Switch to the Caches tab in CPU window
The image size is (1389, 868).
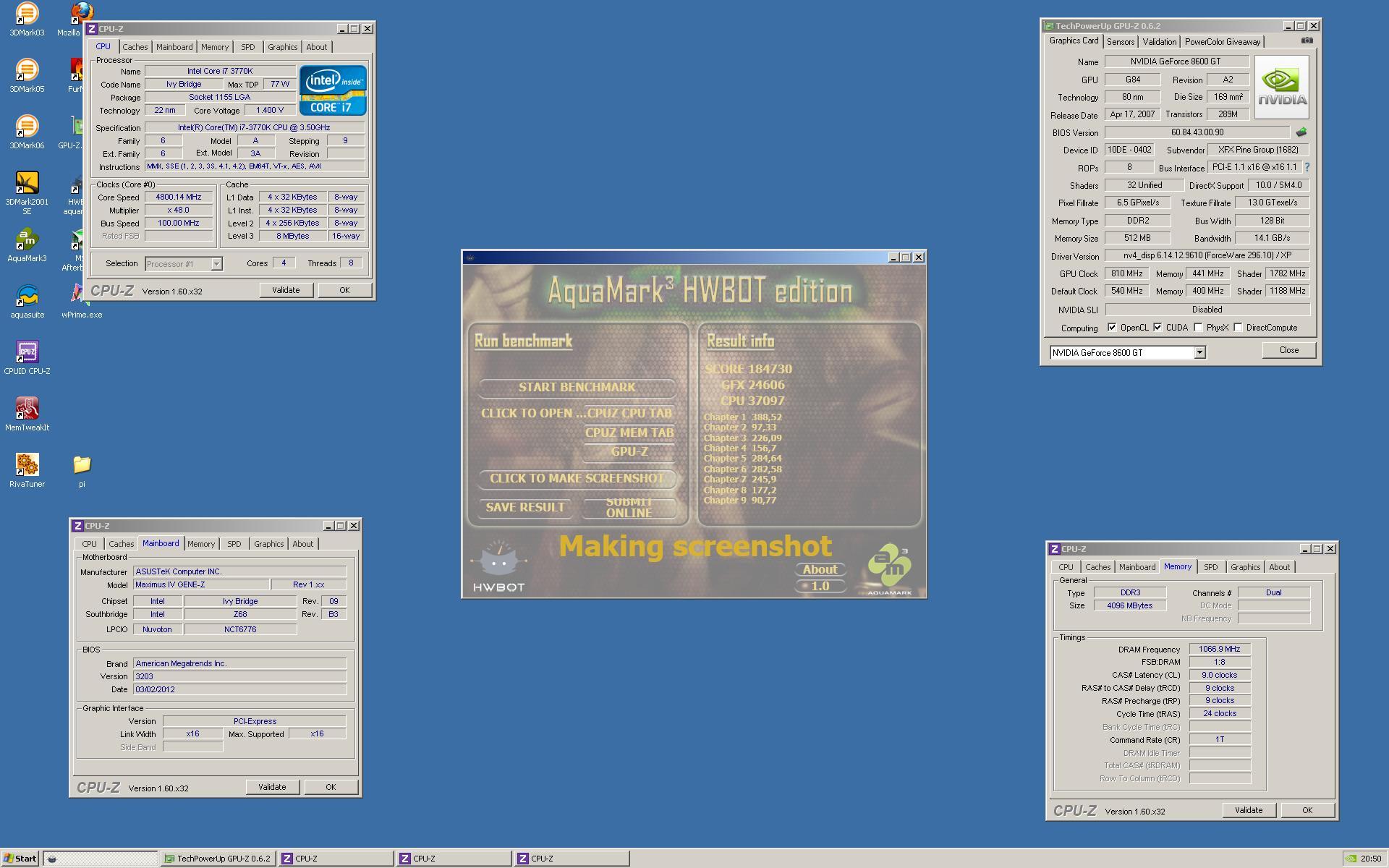tap(135, 47)
